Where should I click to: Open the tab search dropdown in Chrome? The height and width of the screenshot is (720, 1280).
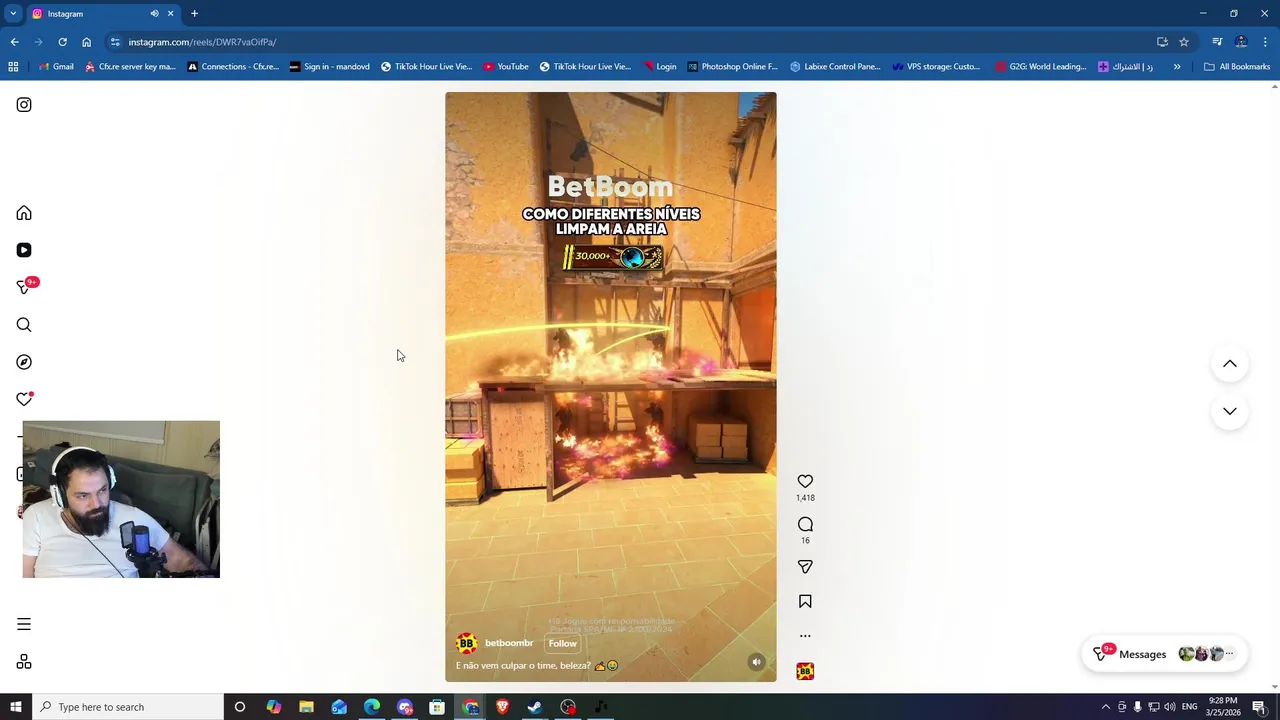point(13,14)
